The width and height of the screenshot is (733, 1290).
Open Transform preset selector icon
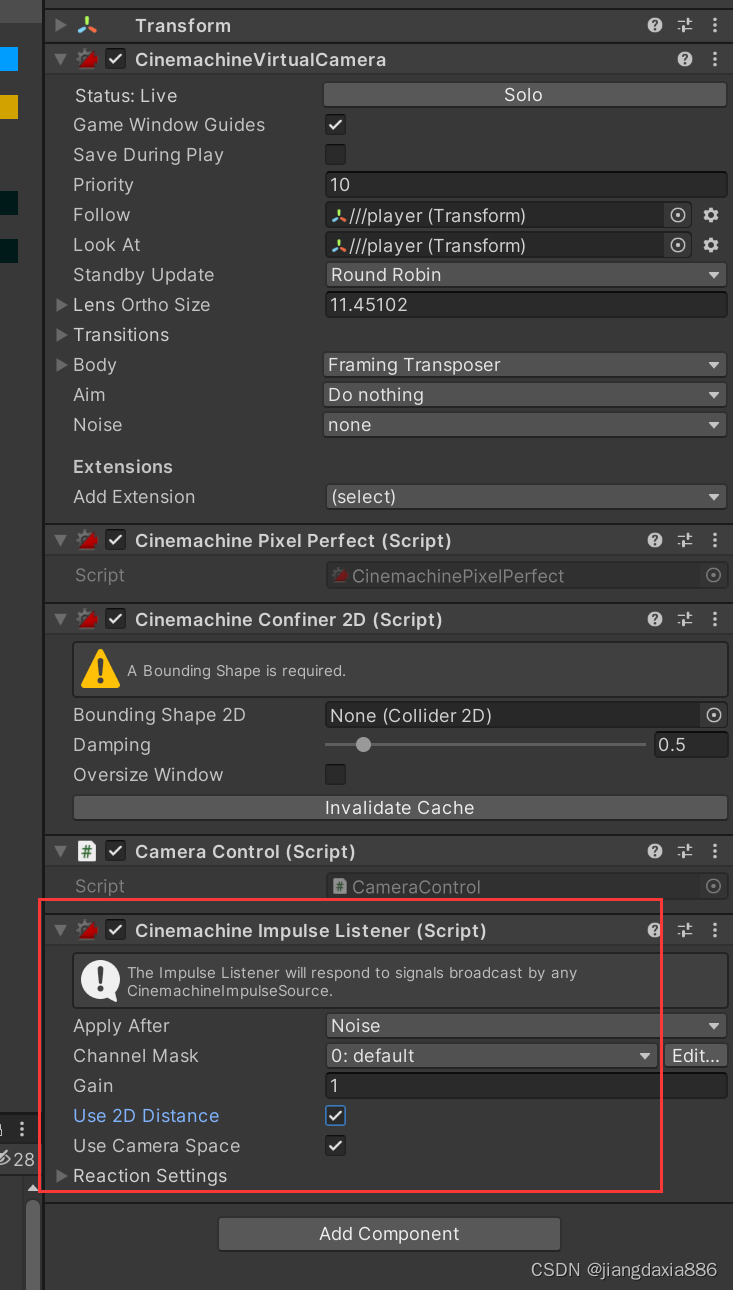685,26
